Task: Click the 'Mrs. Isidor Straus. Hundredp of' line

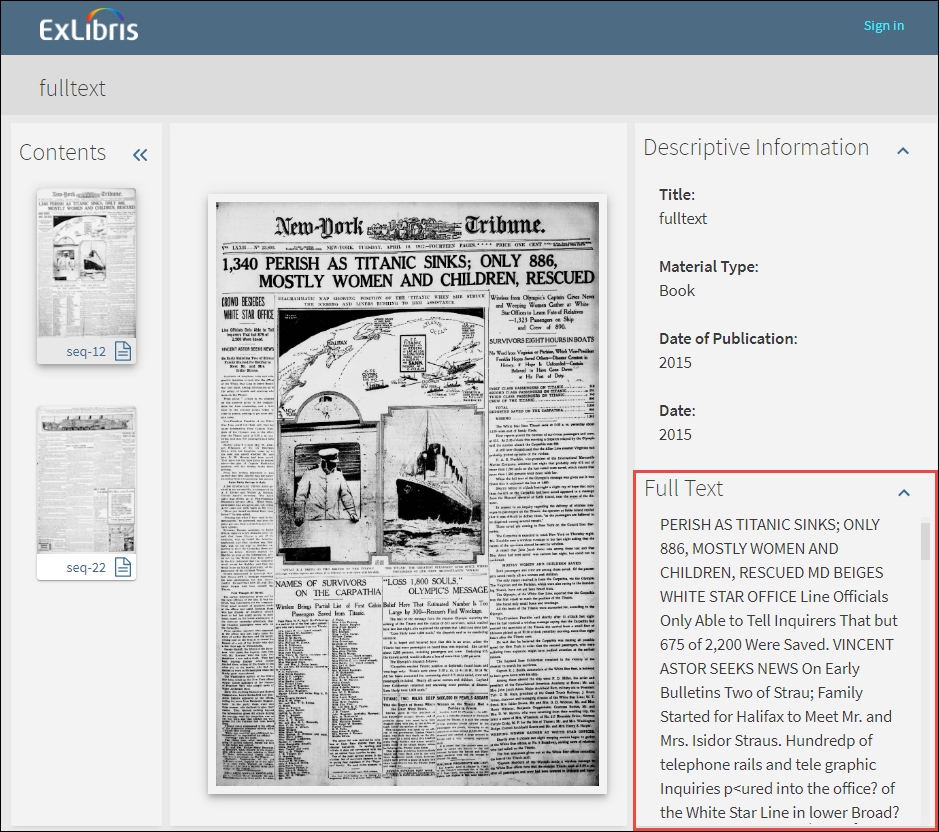Action: (x=766, y=741)
